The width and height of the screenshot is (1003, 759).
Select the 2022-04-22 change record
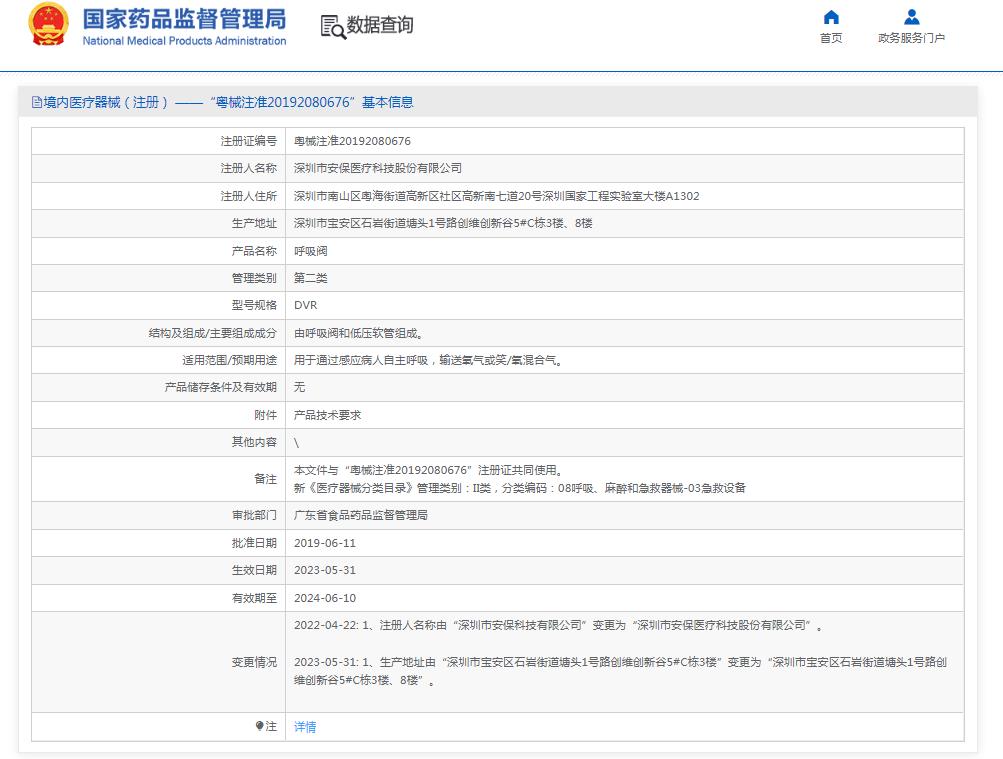pyautogui.click(x=558, y=625)
